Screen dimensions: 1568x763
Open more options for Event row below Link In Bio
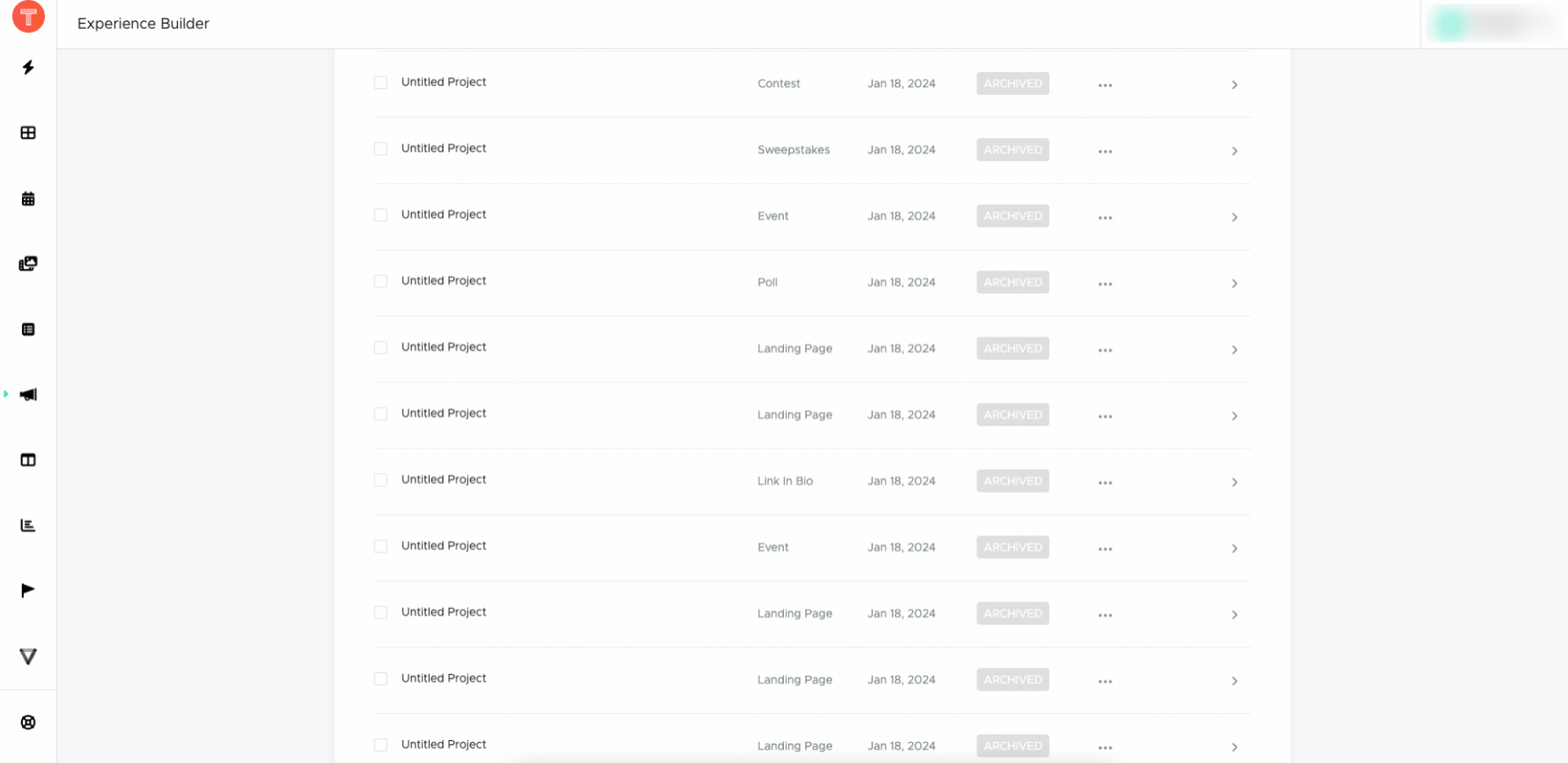point(1105,549)
